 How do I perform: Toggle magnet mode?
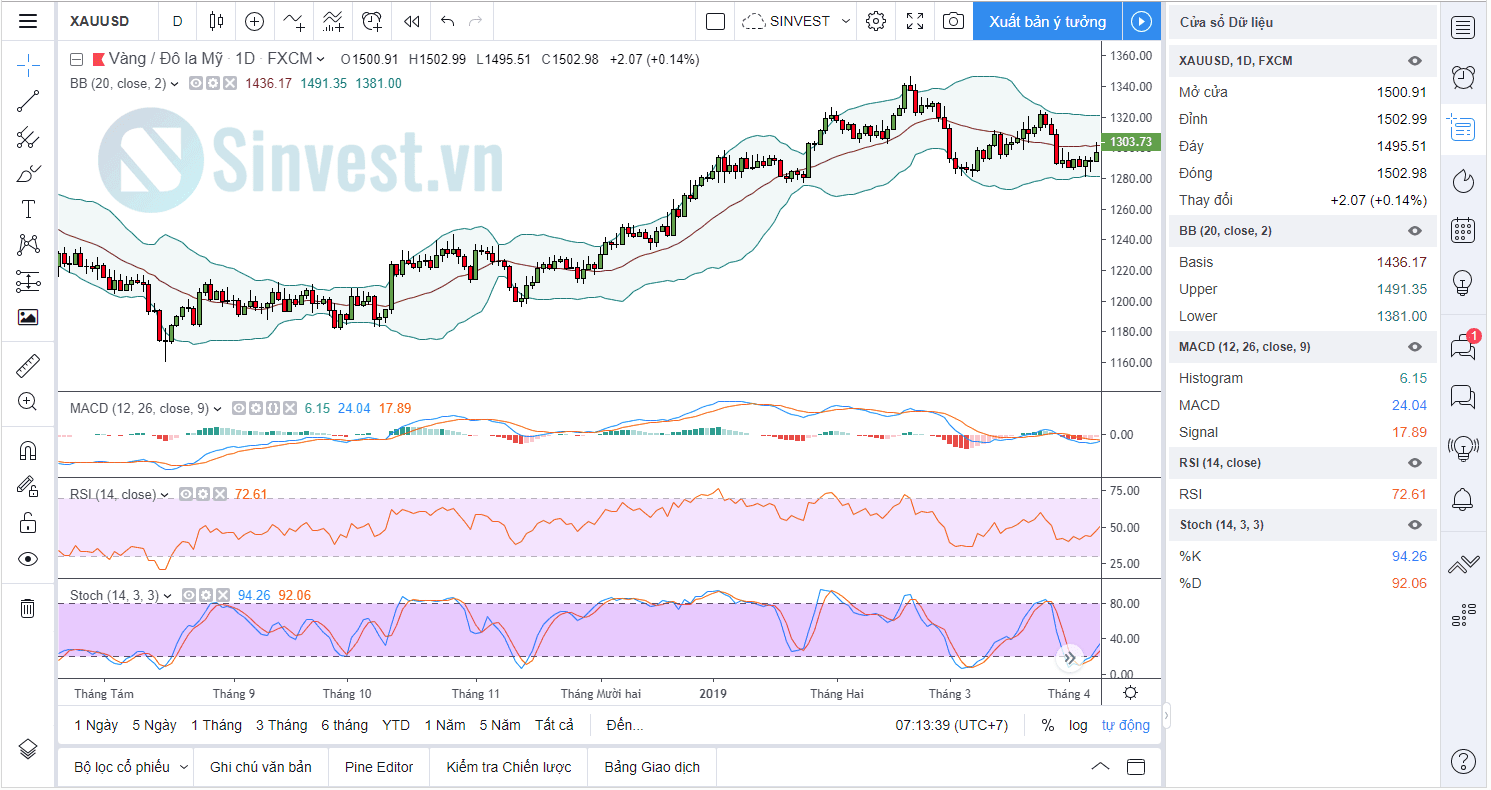[x=28, y=450]
